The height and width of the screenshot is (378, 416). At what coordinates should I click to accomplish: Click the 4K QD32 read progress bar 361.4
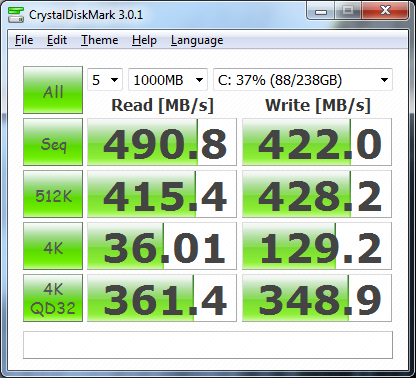point(162,298)
